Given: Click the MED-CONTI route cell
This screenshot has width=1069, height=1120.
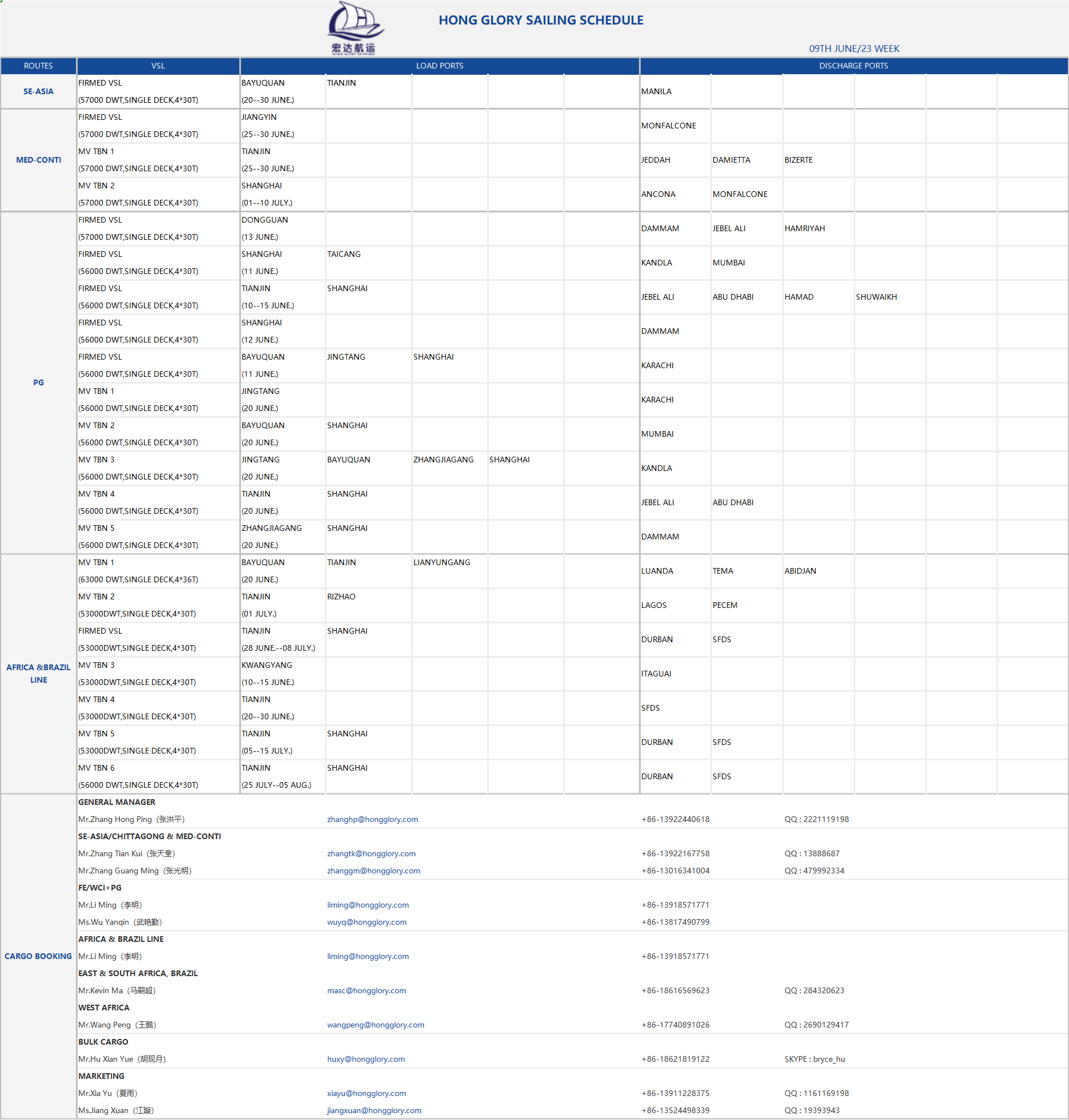Looking at the screenshot, I should [x=38, y=160].
